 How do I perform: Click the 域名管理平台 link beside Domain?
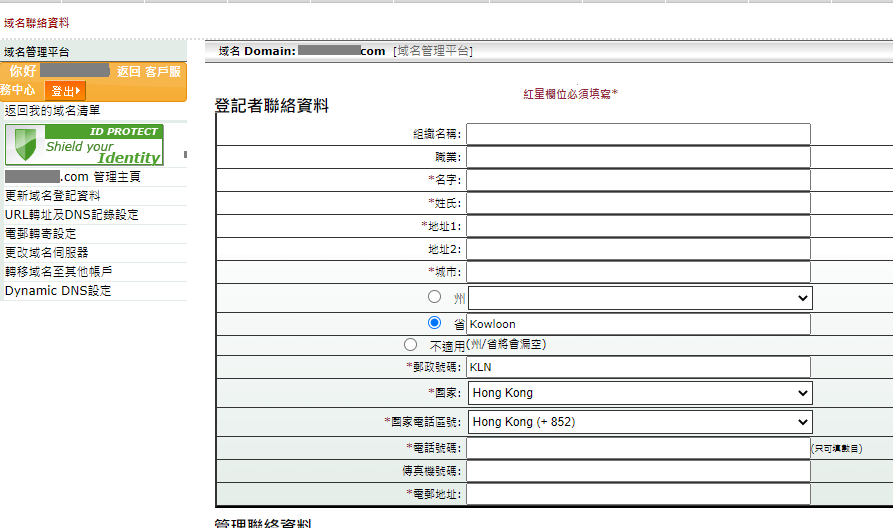click(433, 51)
